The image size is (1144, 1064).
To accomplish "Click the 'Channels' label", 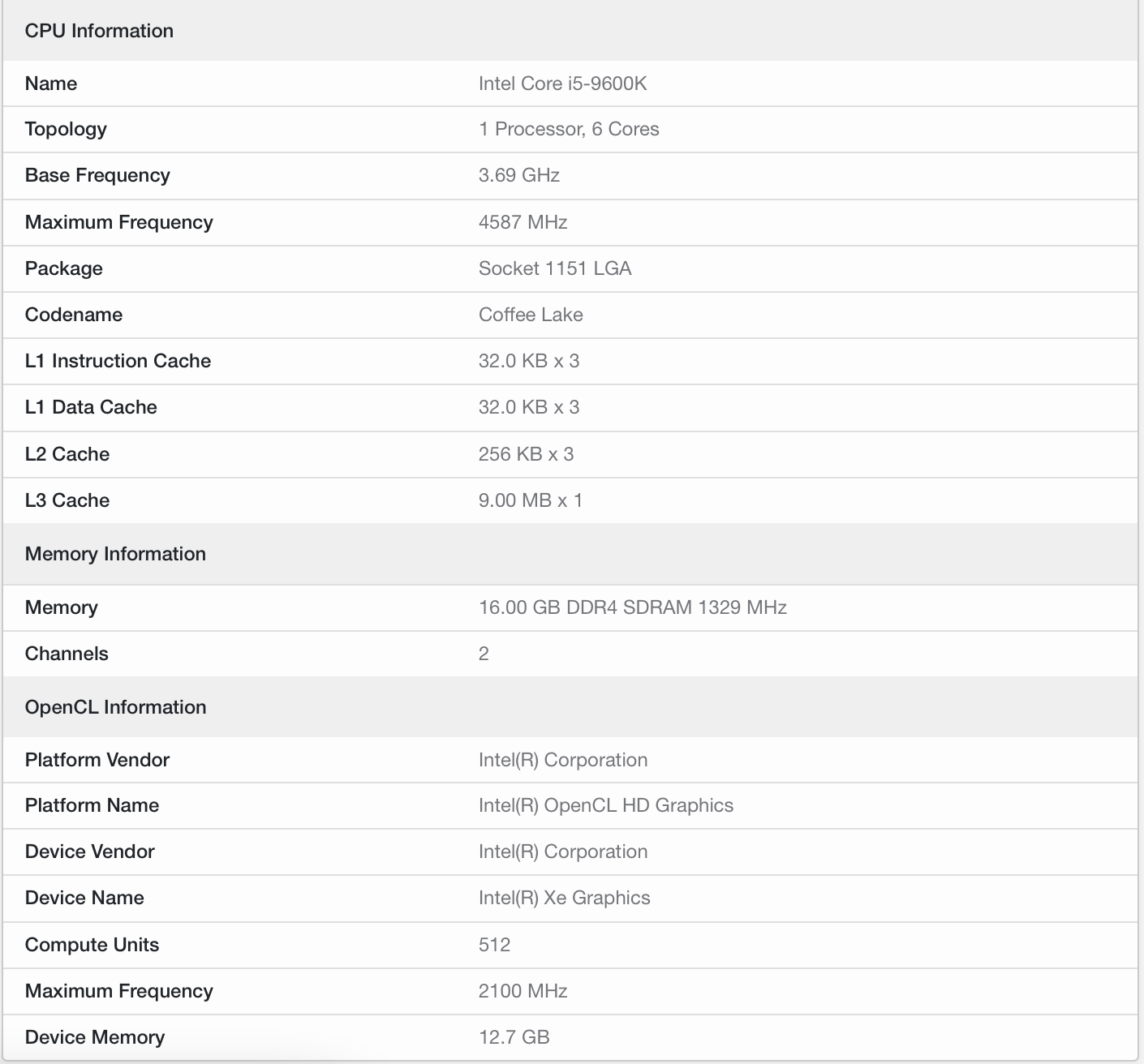I will click(x=67, y=654).
